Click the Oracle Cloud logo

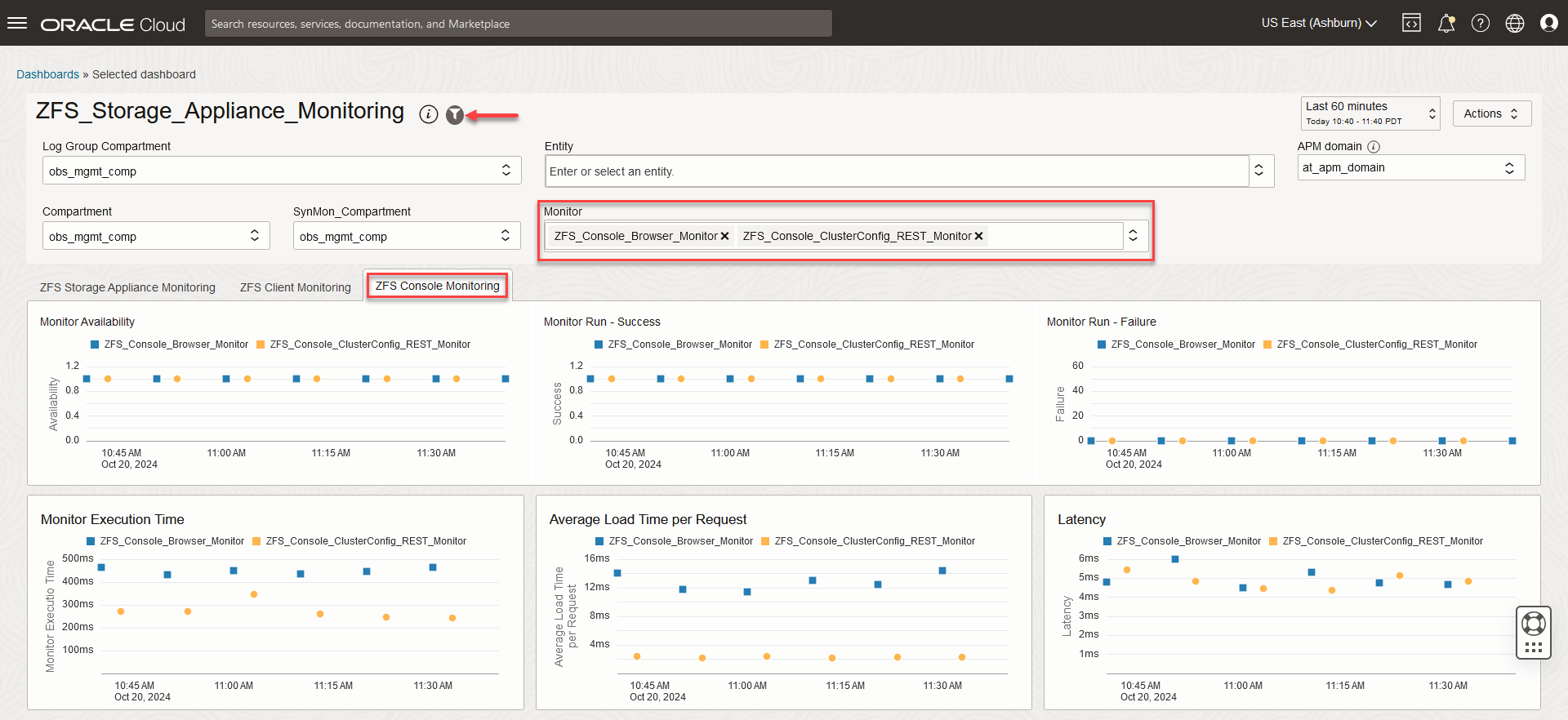[114, 24]
